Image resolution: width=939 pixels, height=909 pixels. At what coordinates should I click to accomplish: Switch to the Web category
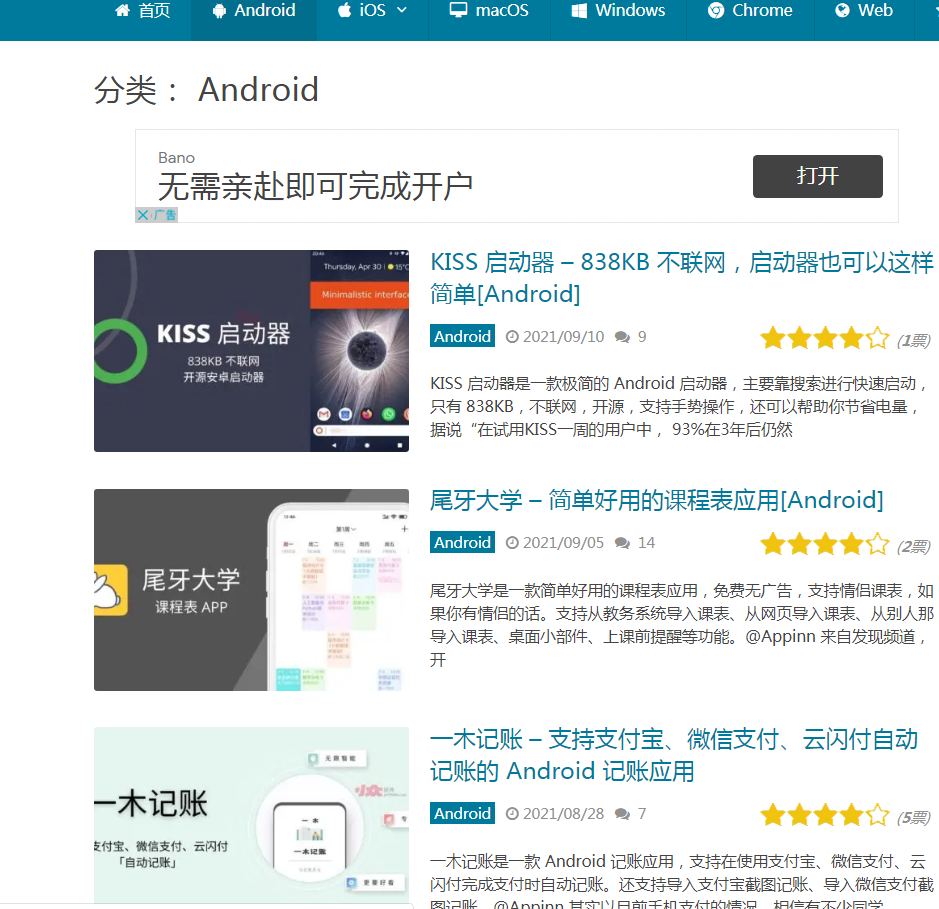tap(864, 11)
